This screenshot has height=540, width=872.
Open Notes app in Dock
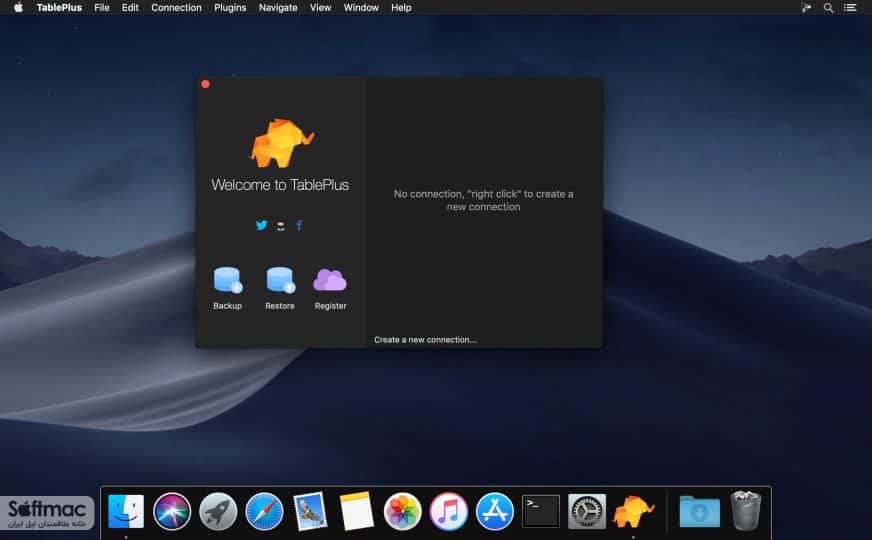[356, 511]
